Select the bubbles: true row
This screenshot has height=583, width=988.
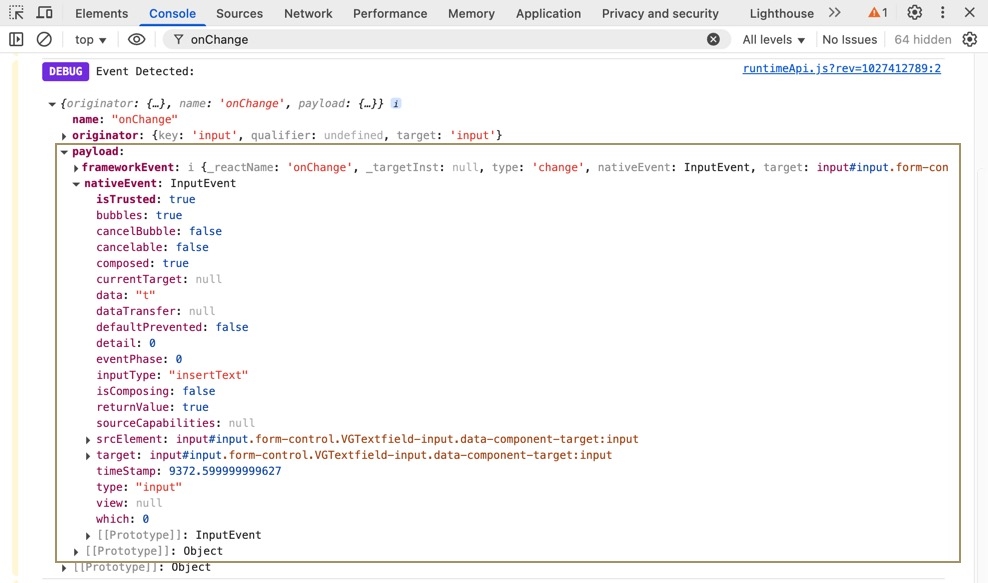click(x=139, y=215)
